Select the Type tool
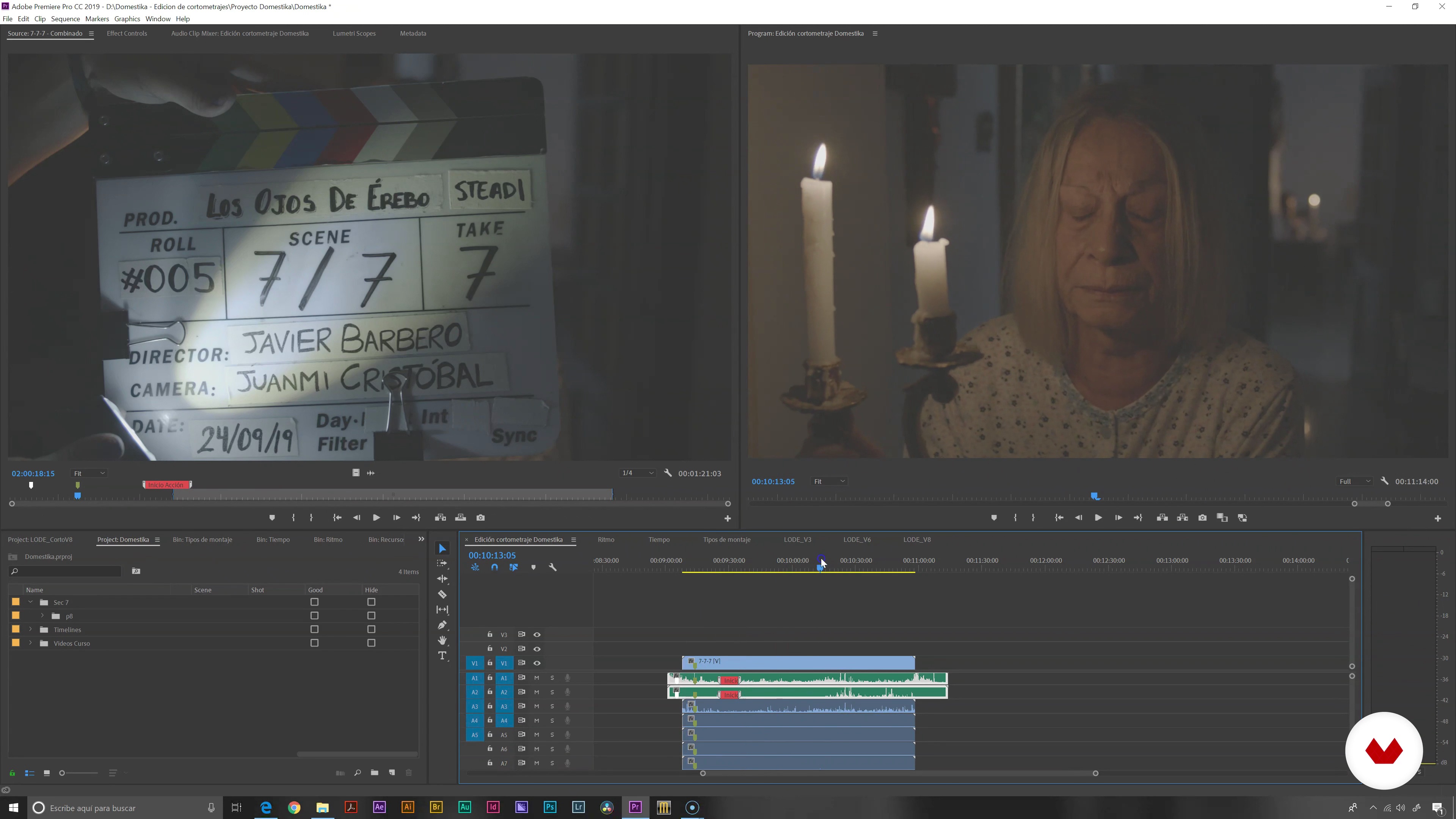The height and width of the screenshot is (819, 1456). pyautogui.click(x=442, y=655)
